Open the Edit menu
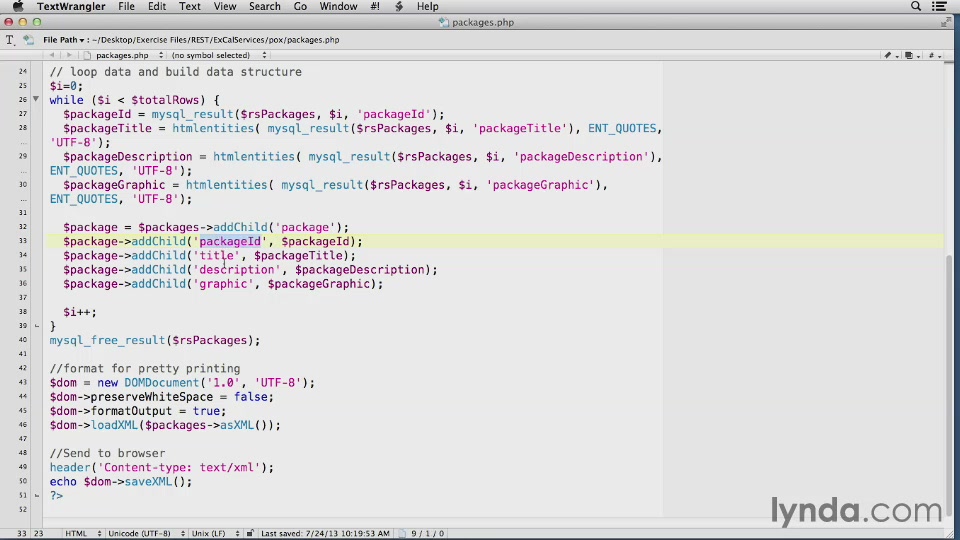The height and width of the screenshot is (540, 960). click(157, 6)
